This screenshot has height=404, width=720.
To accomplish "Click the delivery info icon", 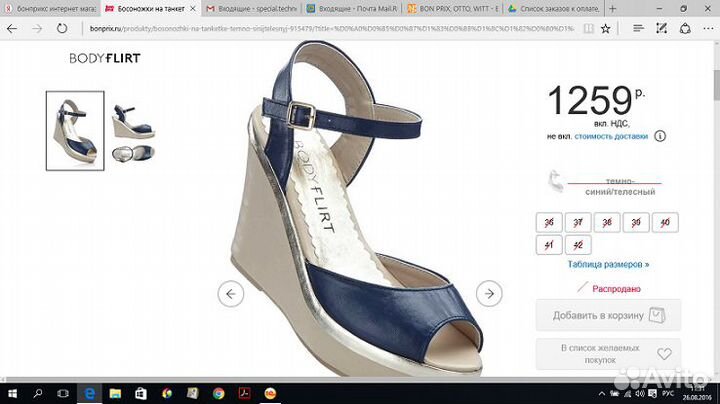I will pyautogui.click(x=660, y=136).
